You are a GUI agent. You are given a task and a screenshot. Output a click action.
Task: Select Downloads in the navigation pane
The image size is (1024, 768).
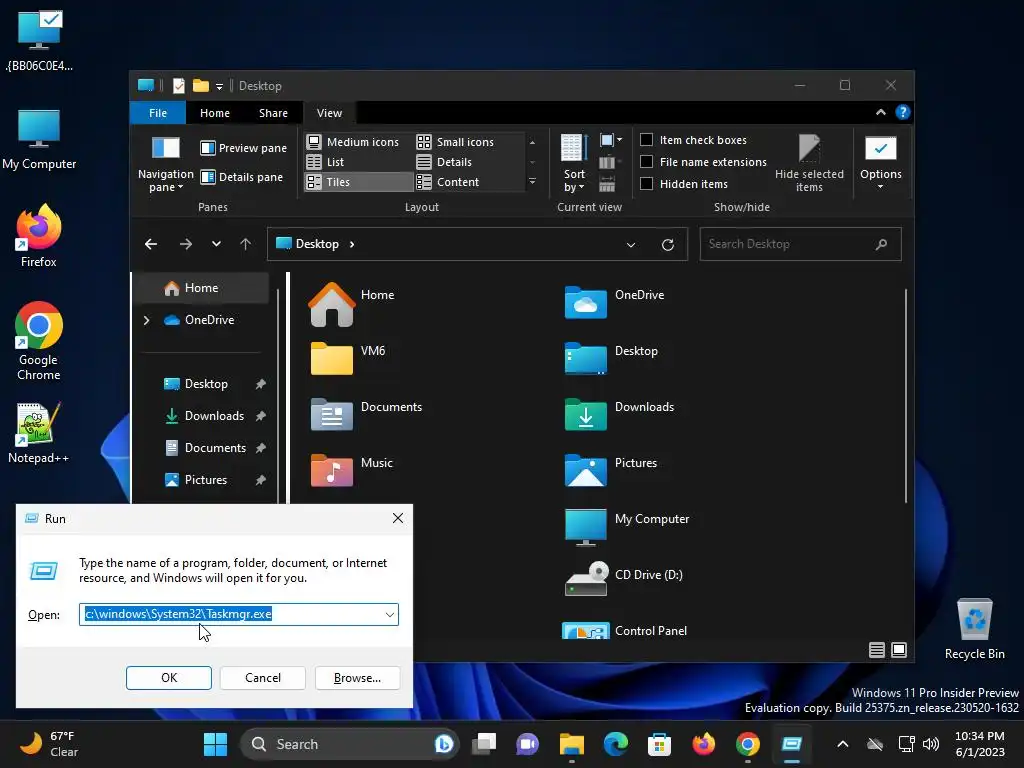(214, 416)
